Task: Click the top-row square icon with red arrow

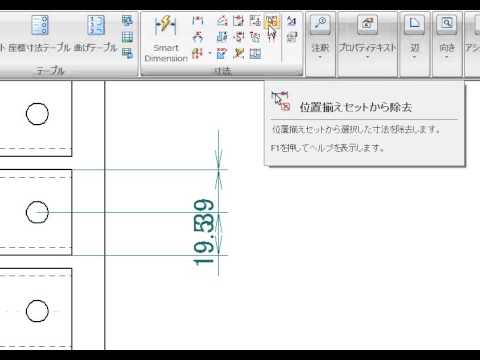Action: click(238, 21)
